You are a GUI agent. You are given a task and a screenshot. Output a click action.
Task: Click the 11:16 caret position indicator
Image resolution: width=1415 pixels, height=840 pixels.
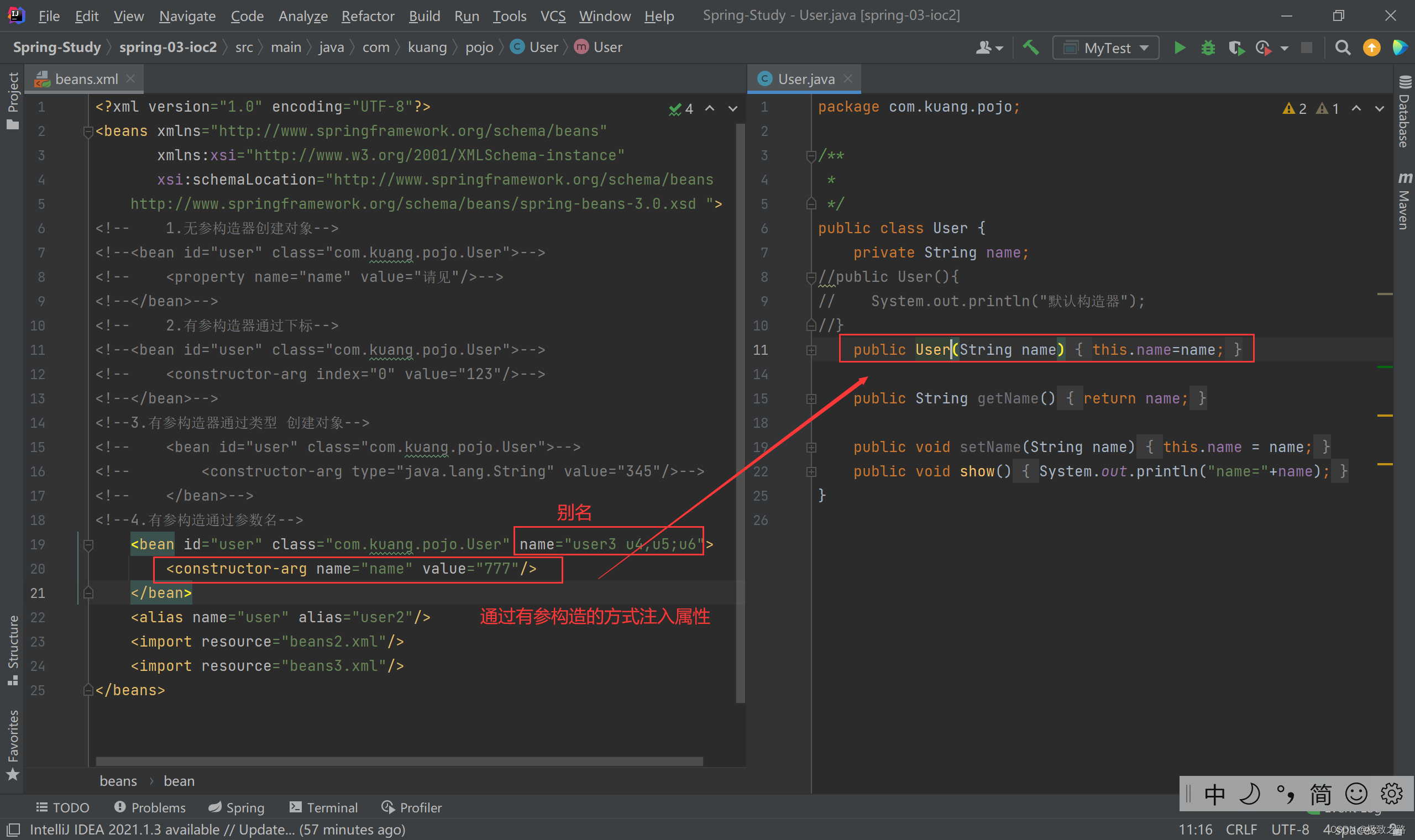(x=1196, y=830)
